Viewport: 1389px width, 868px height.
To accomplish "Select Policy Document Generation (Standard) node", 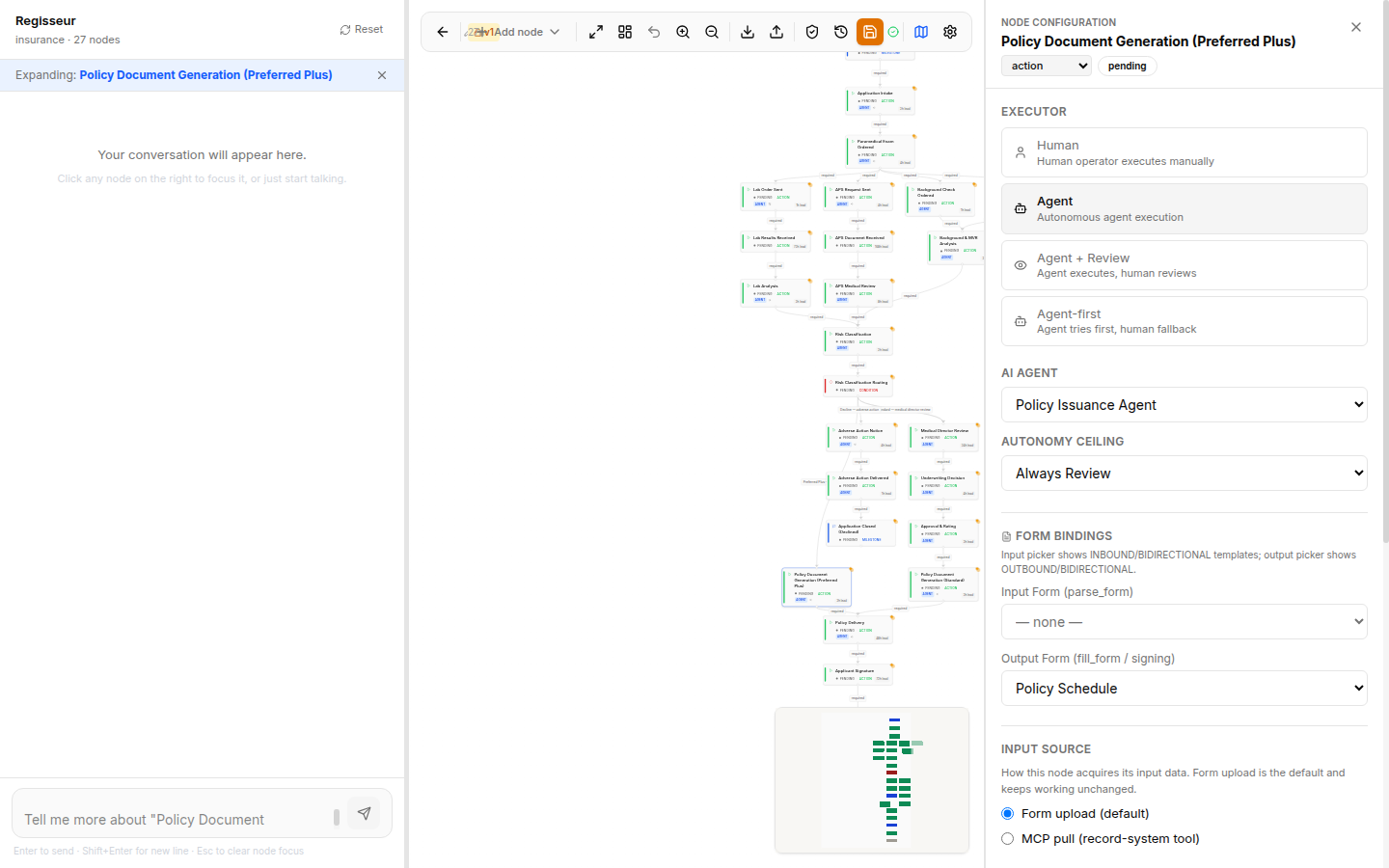I will [x=944, y=584].
